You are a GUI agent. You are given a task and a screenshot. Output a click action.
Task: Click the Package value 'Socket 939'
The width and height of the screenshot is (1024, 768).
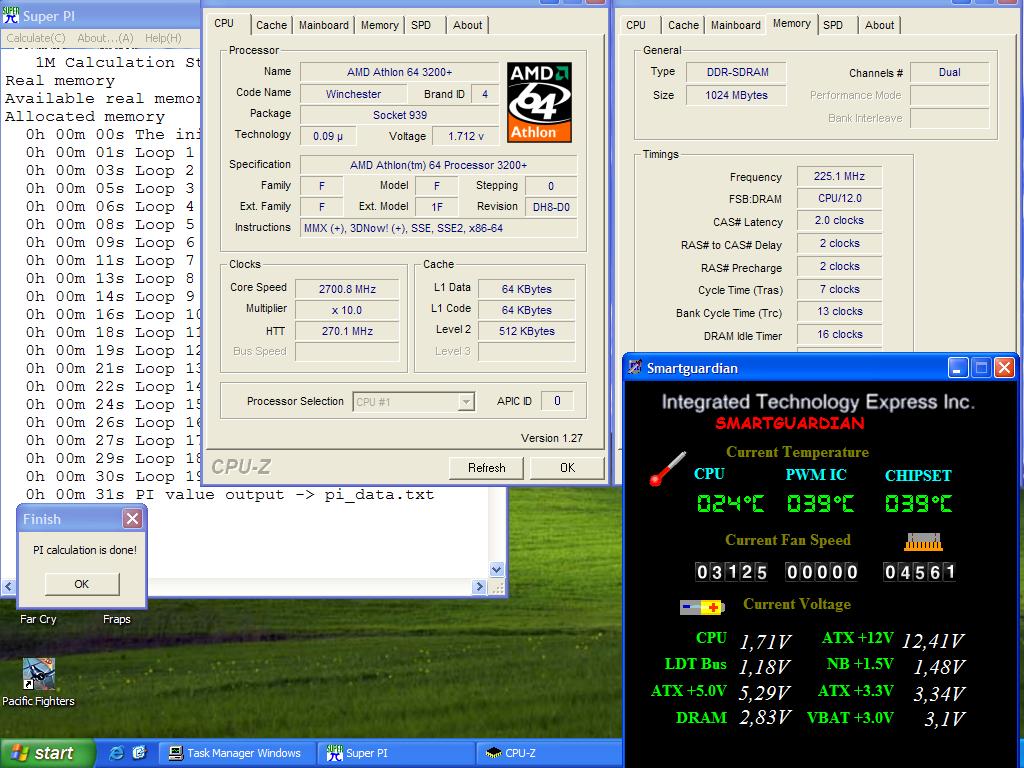click(x=400, y=115)
